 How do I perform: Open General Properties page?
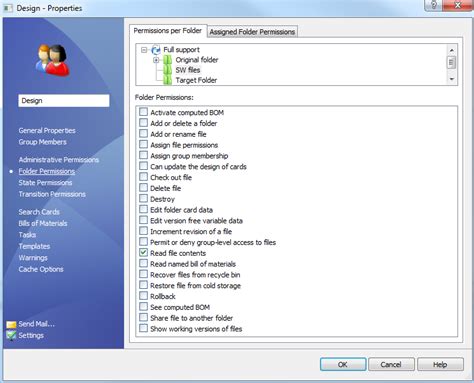(47, 131)
